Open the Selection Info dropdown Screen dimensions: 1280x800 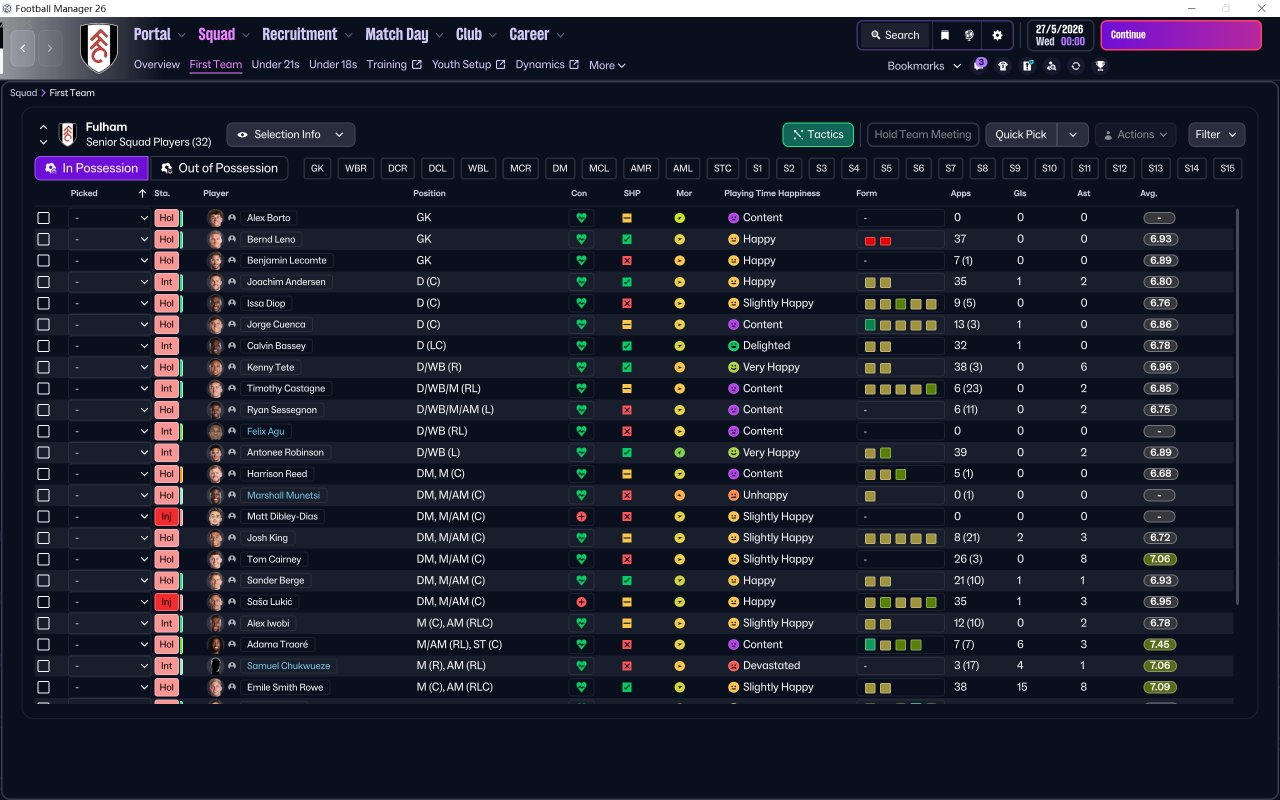[290, 134]
